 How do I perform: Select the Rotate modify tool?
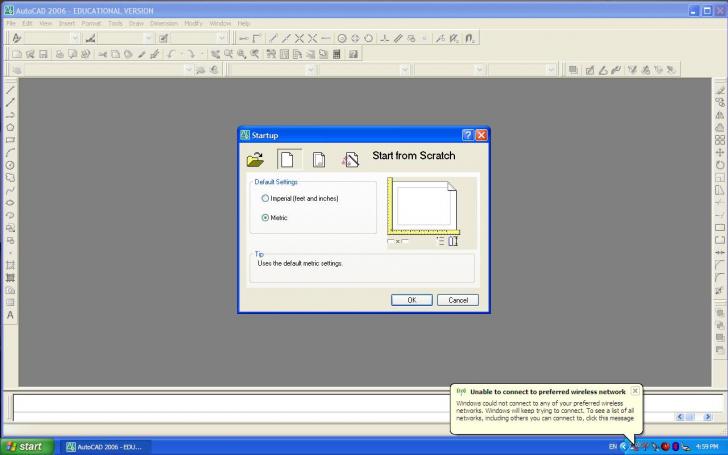point(720,165)
